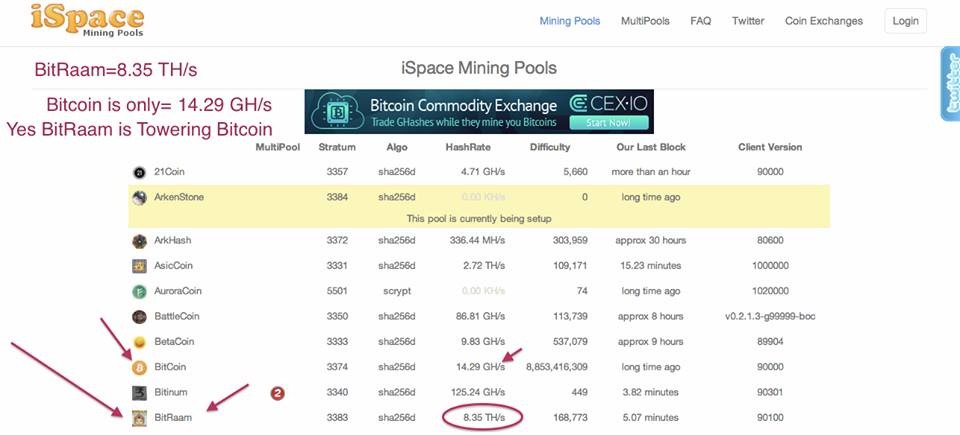Click the MultiPool column header
The width and height of the screenshot is (960, 435).
[277, 147]
